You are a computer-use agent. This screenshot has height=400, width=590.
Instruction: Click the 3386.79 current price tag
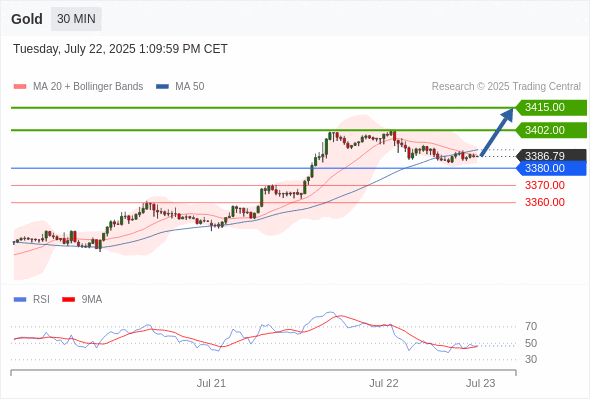[x=551, y=155]
